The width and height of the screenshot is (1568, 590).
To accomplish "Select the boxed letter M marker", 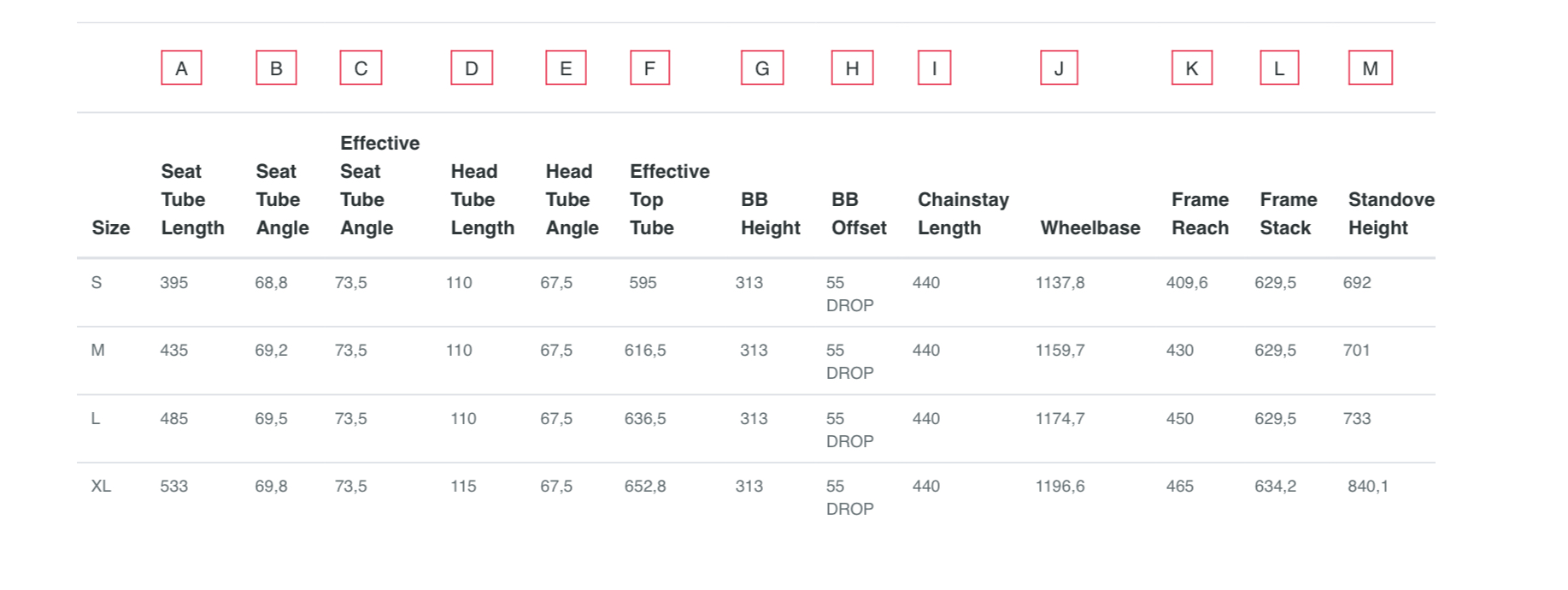I will pos(1371,68).
